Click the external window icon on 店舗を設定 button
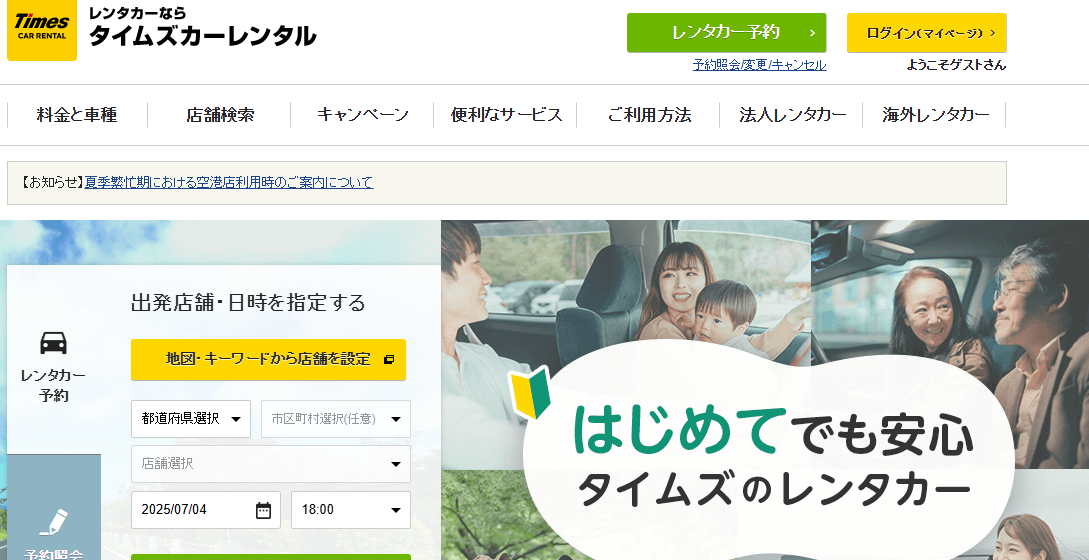The height and width of the screenshot is (560, 1089). point(389,360)
